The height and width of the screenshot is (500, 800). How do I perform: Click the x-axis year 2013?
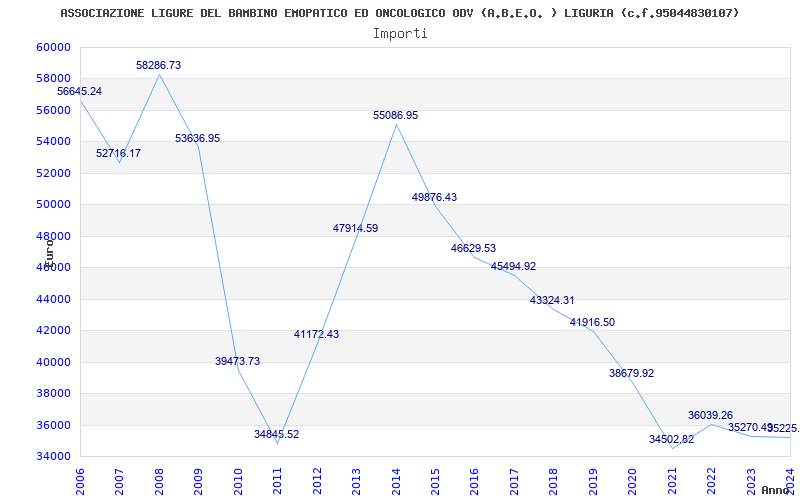click(356, 482)
